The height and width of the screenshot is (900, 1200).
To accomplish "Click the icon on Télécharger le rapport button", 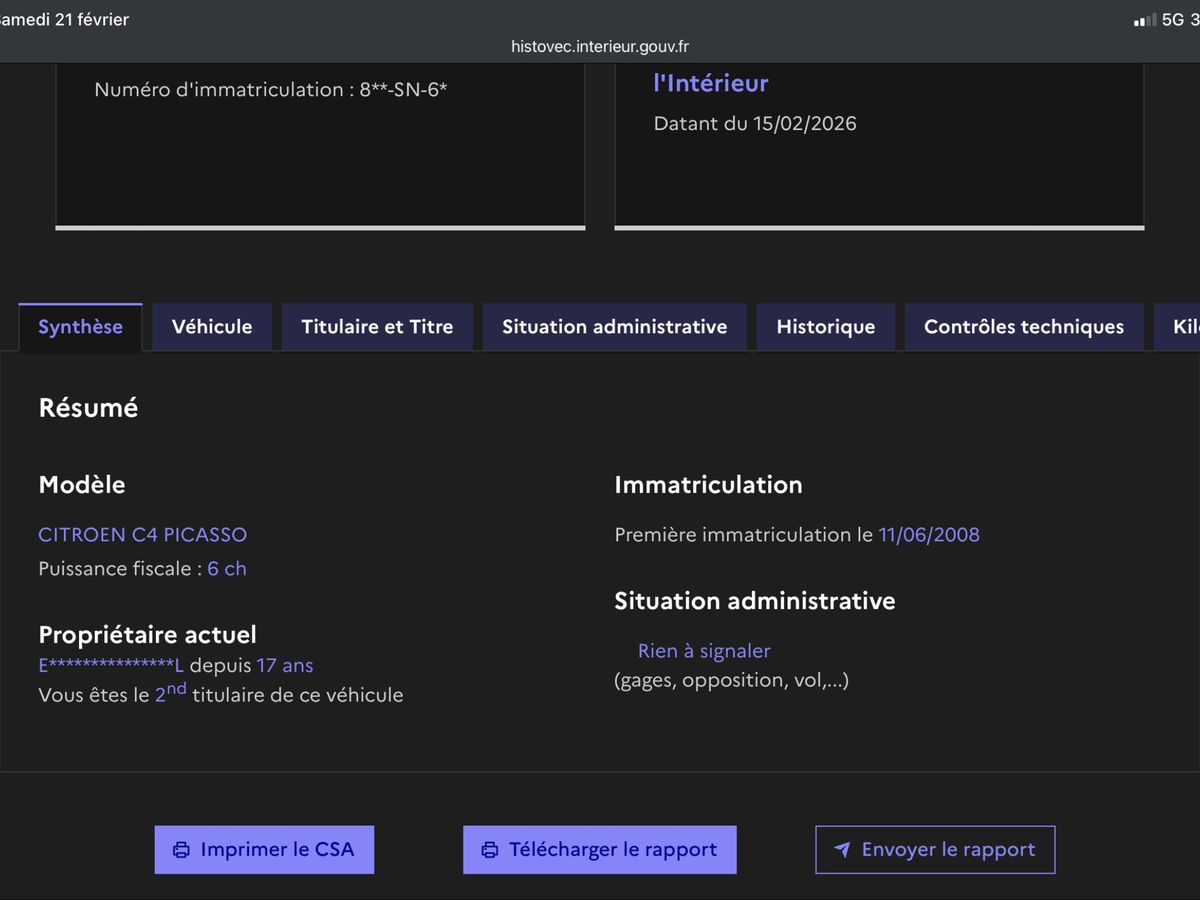I will 490,850.
